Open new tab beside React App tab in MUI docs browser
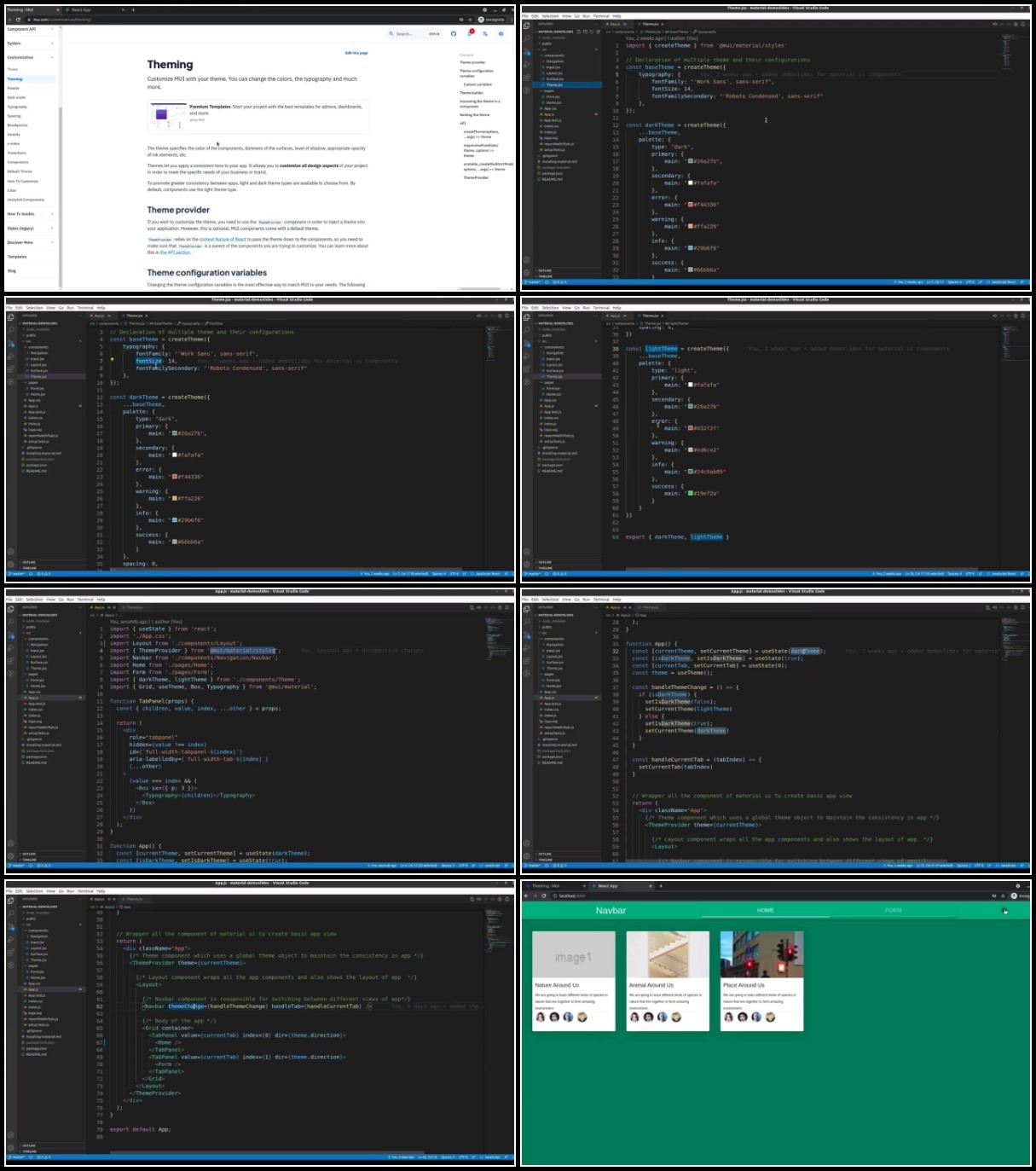The width and height of the screenshot is (1036, 1171). click(132, 10)
